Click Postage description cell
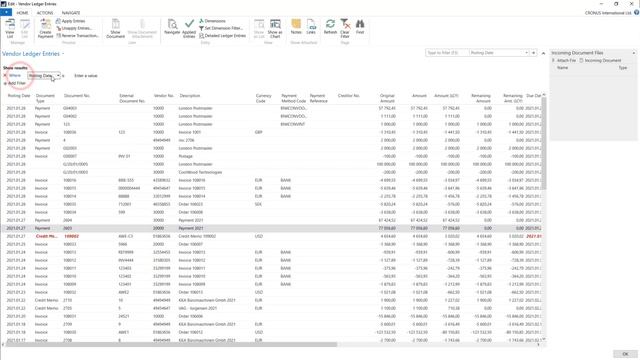This screenshot has width=640, height=360. point(185,156)
